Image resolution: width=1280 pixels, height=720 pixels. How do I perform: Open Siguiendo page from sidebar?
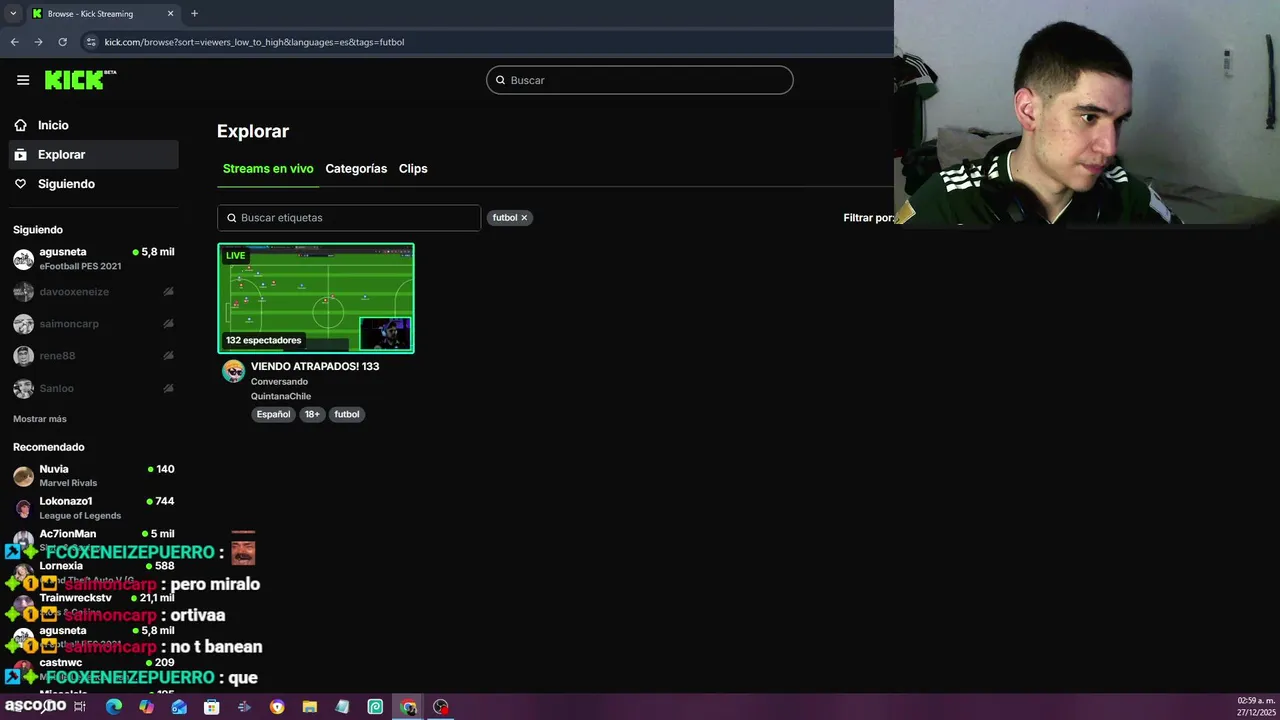[93, 184]
